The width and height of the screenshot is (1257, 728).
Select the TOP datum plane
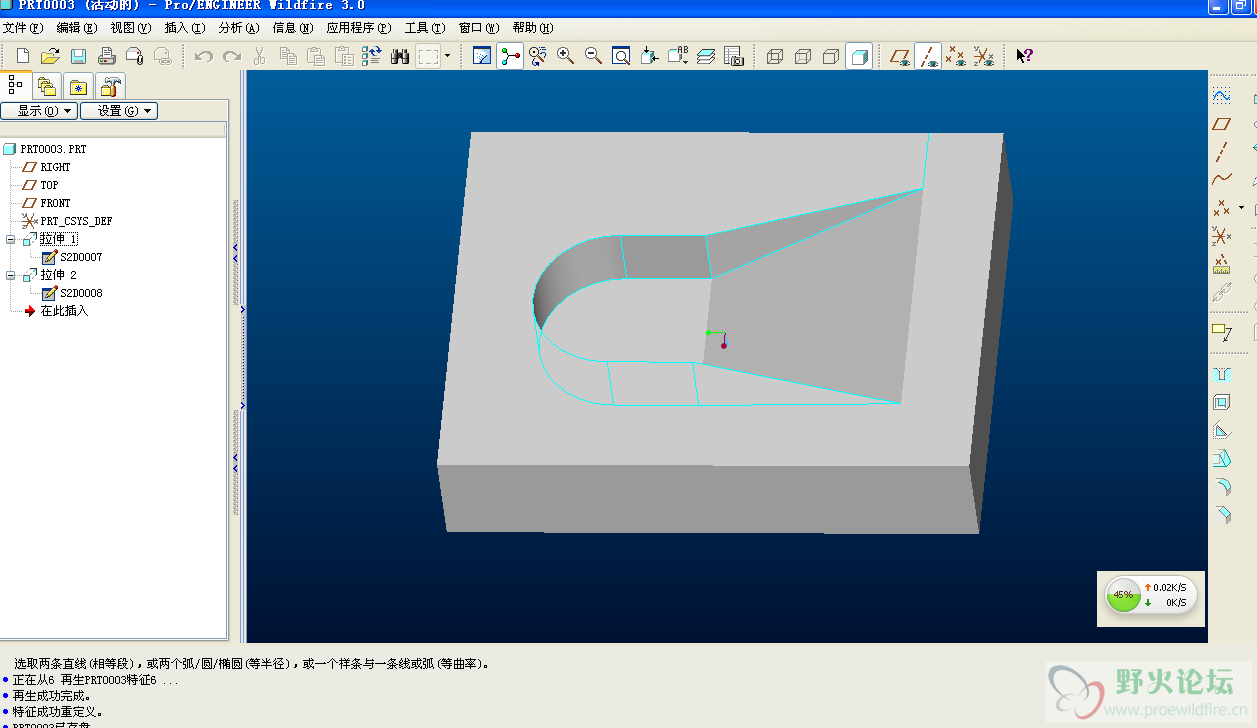pos(49,185)
